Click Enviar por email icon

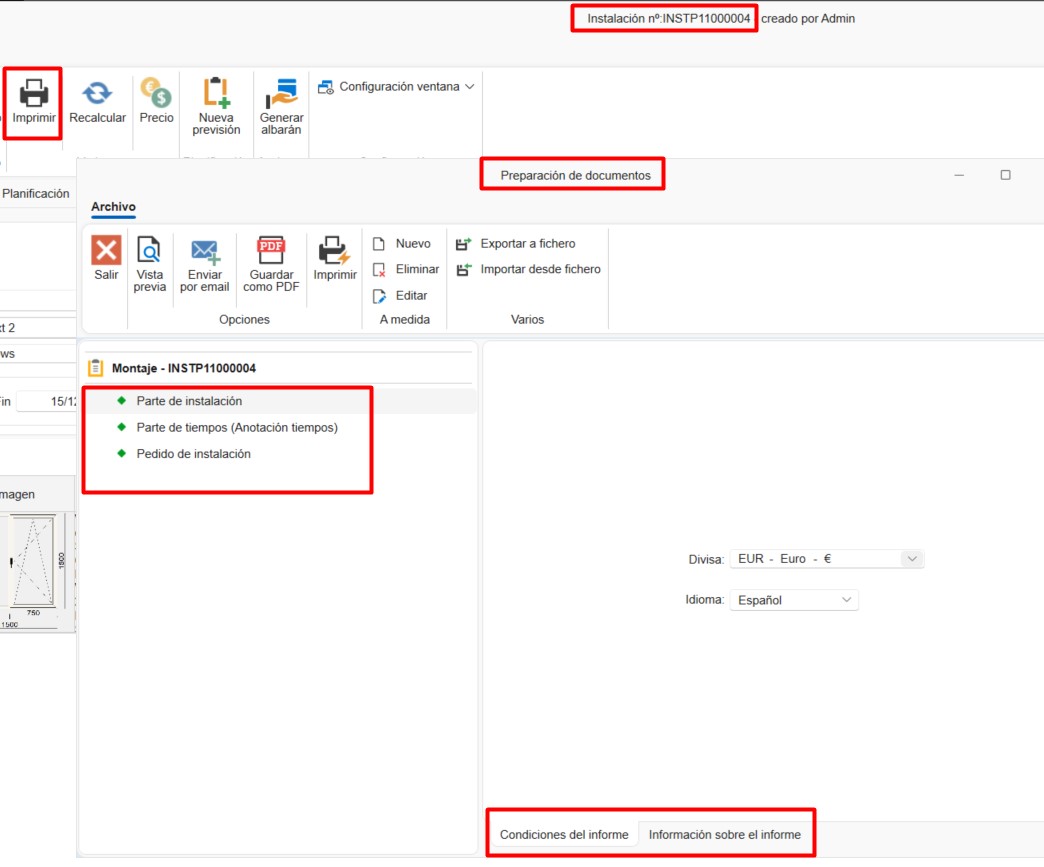[205, 251]
